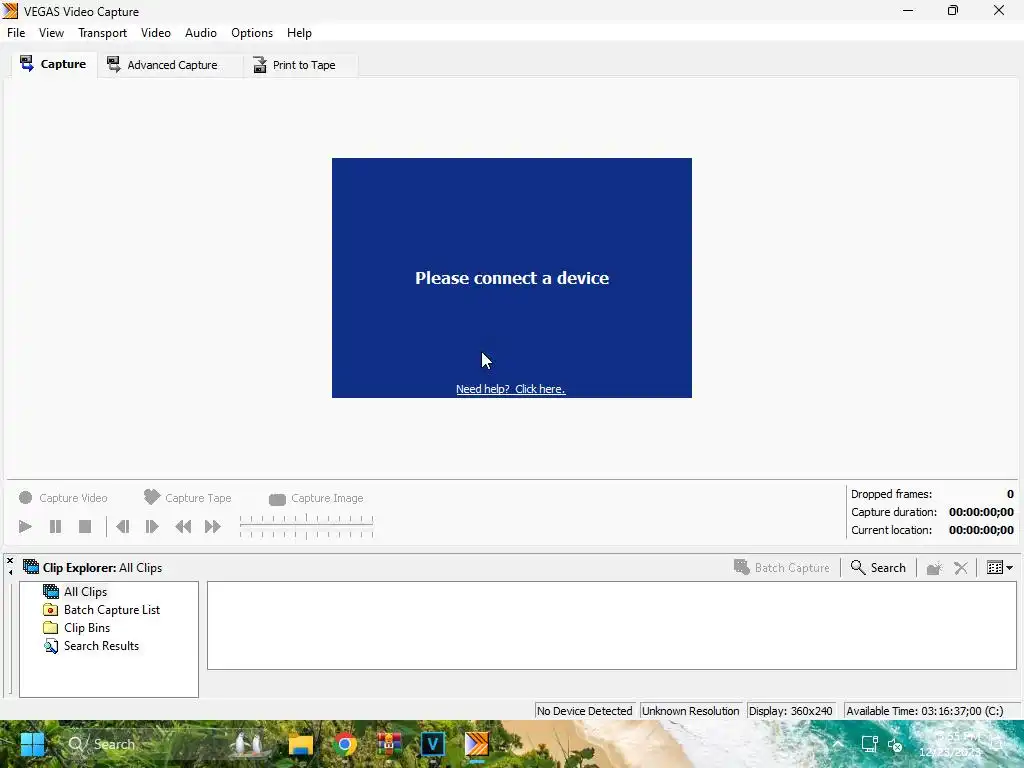The width and height of the screenshot is (1024, 768).
Task: Click the Search button in Clip Explorer
Action: [x=878, y=568]
